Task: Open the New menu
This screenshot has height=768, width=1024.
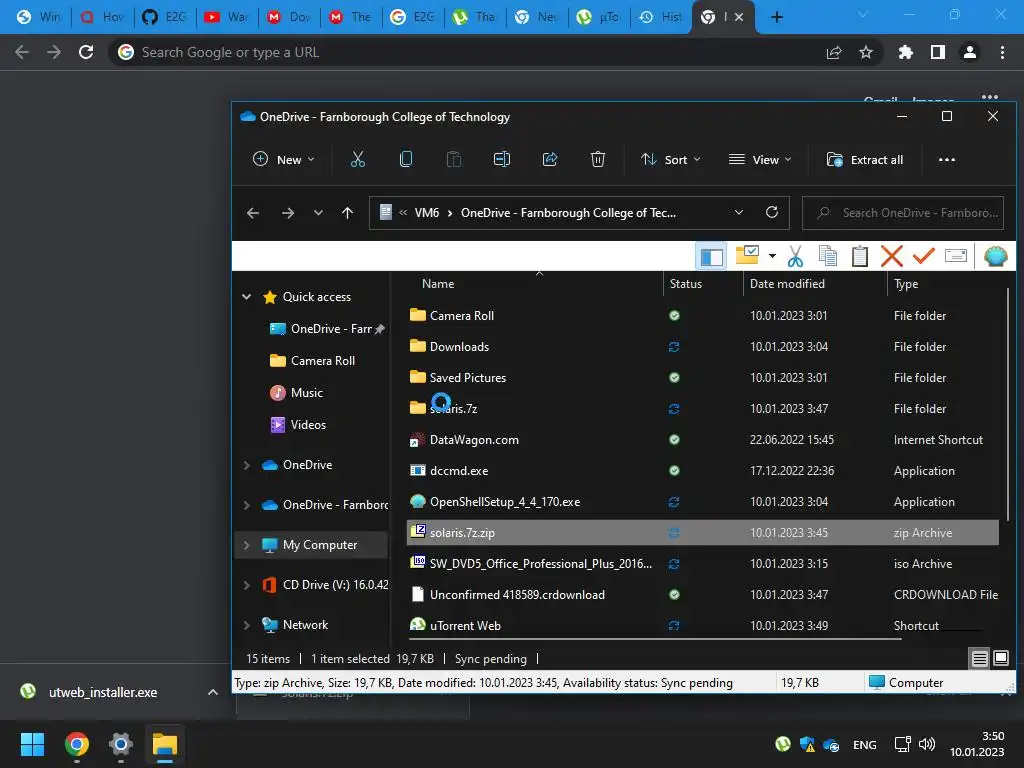Action: click(283, 159)
